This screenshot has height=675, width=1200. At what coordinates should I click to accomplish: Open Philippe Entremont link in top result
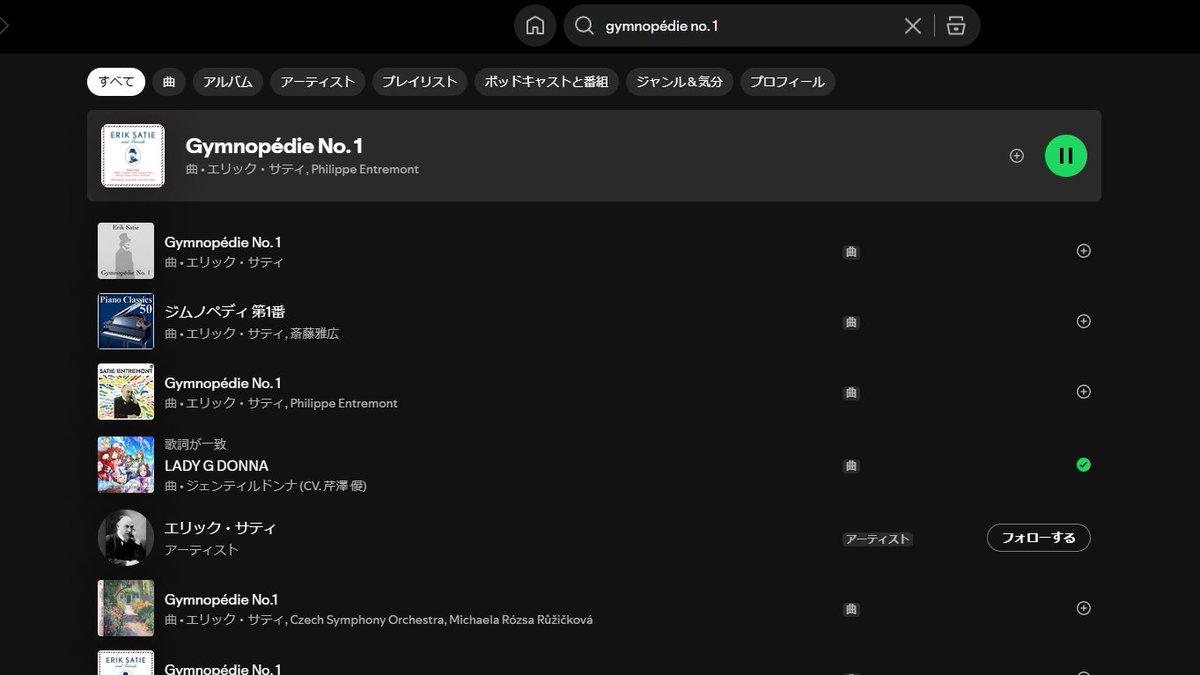[x=365, y=170]
